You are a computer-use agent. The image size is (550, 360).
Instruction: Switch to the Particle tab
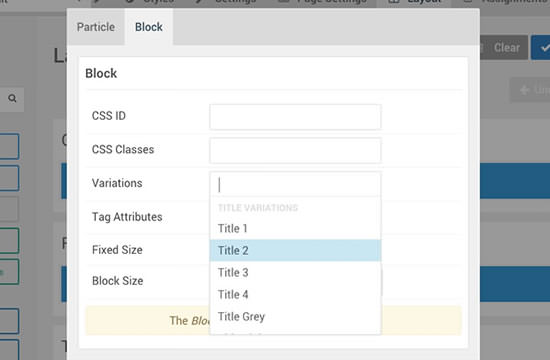[96, 27]
